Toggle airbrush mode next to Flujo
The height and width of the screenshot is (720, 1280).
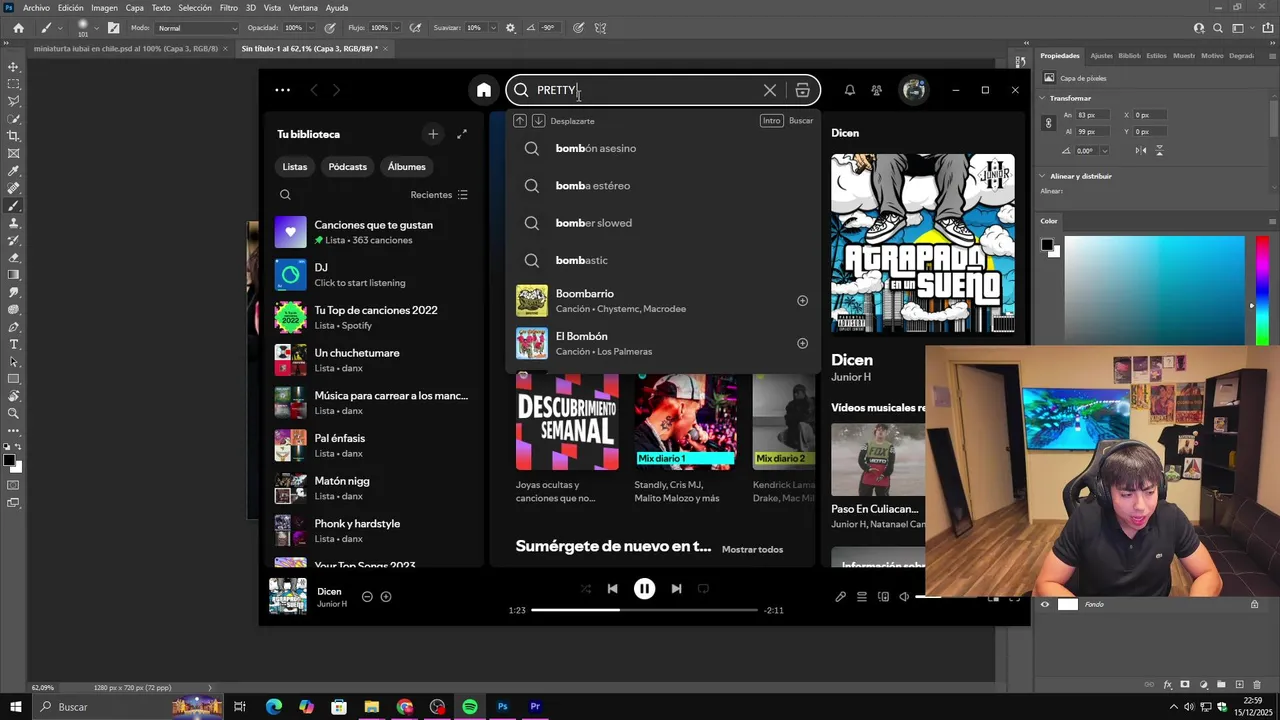pos(415,28)
